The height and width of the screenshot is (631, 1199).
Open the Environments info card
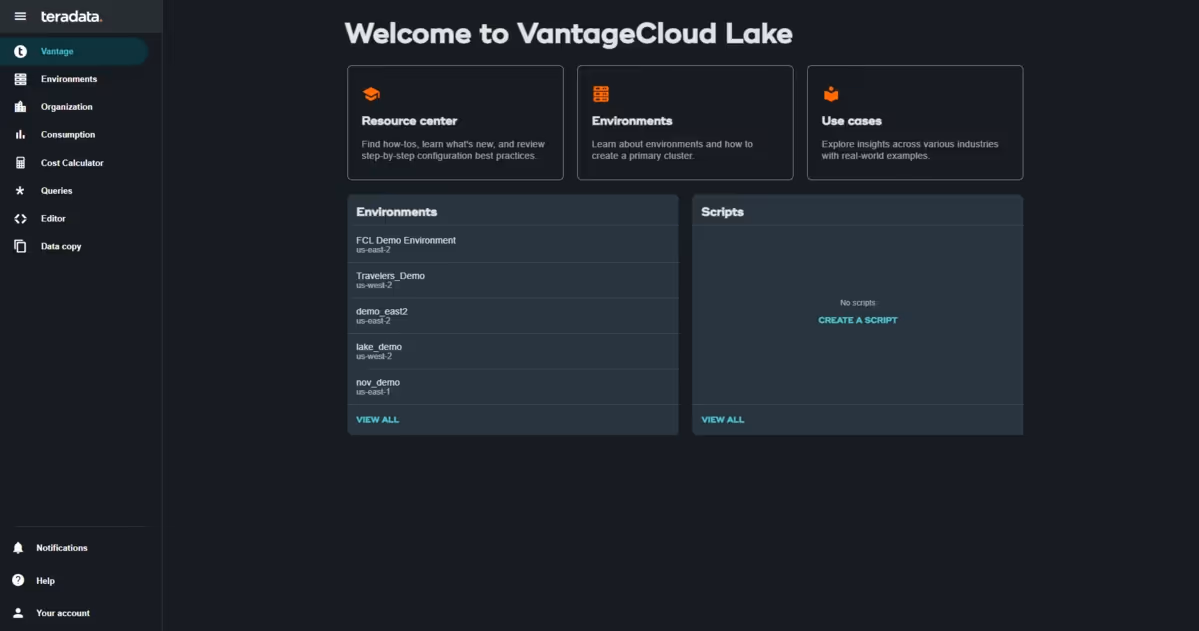click(685, 122)
